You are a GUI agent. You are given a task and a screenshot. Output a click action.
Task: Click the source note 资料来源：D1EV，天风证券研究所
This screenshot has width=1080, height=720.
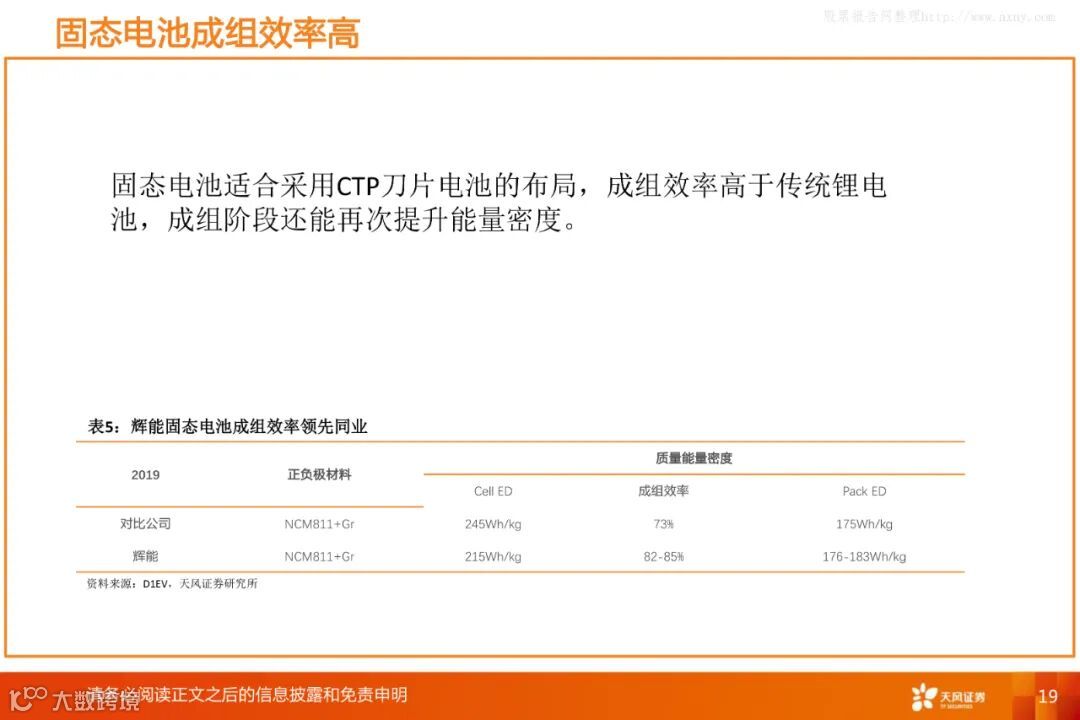pyautogui.click(x=172, y=584)
